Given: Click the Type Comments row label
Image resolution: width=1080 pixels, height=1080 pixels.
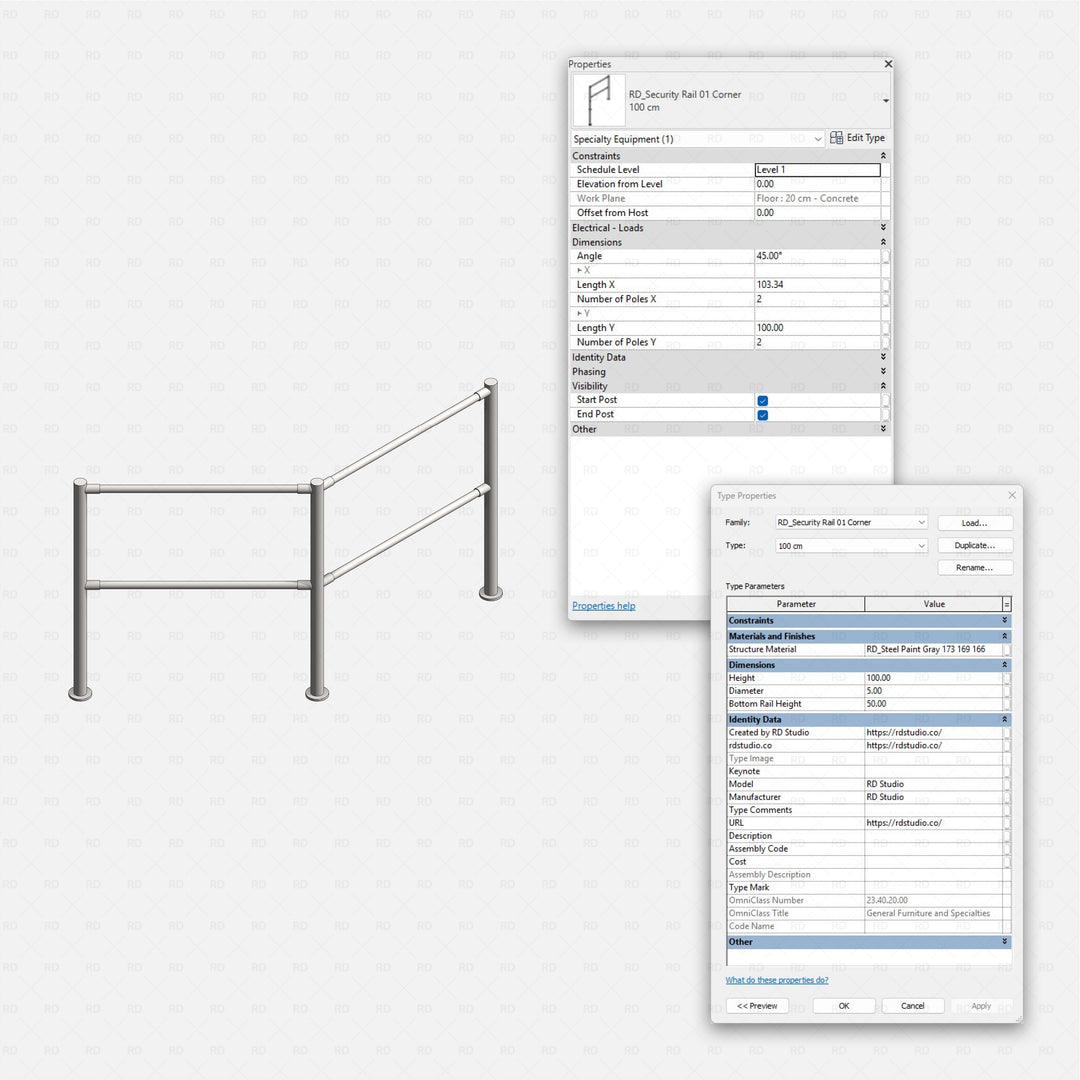Looking at the screenshot, I should [x=760, y=810].
